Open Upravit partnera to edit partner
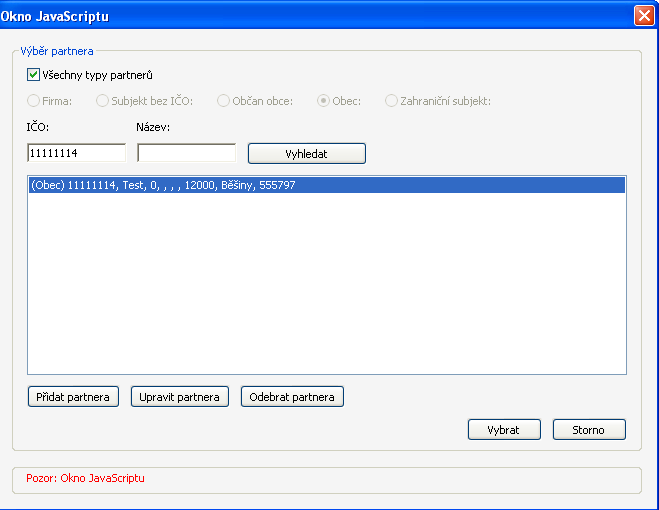Screen dimensions: 659x510 click(180, 396)
